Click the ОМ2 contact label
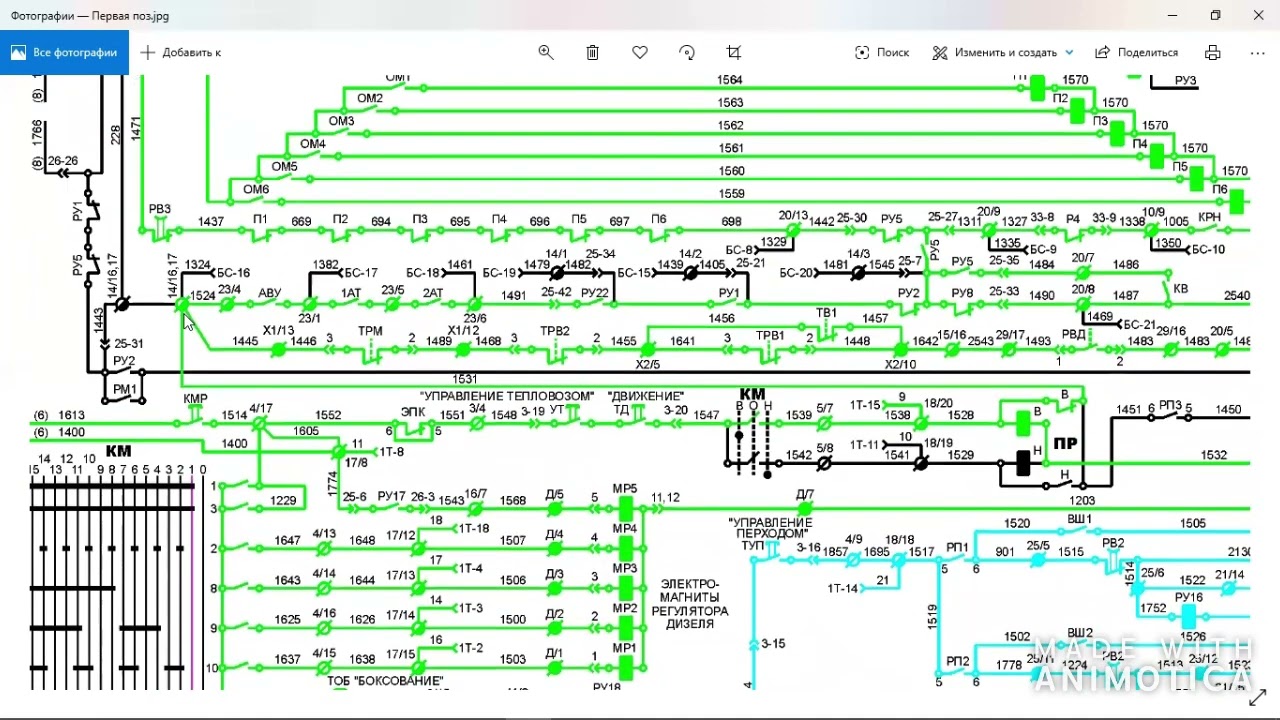The height and width of the screenshot is (720, 1280). coord(370,98)
